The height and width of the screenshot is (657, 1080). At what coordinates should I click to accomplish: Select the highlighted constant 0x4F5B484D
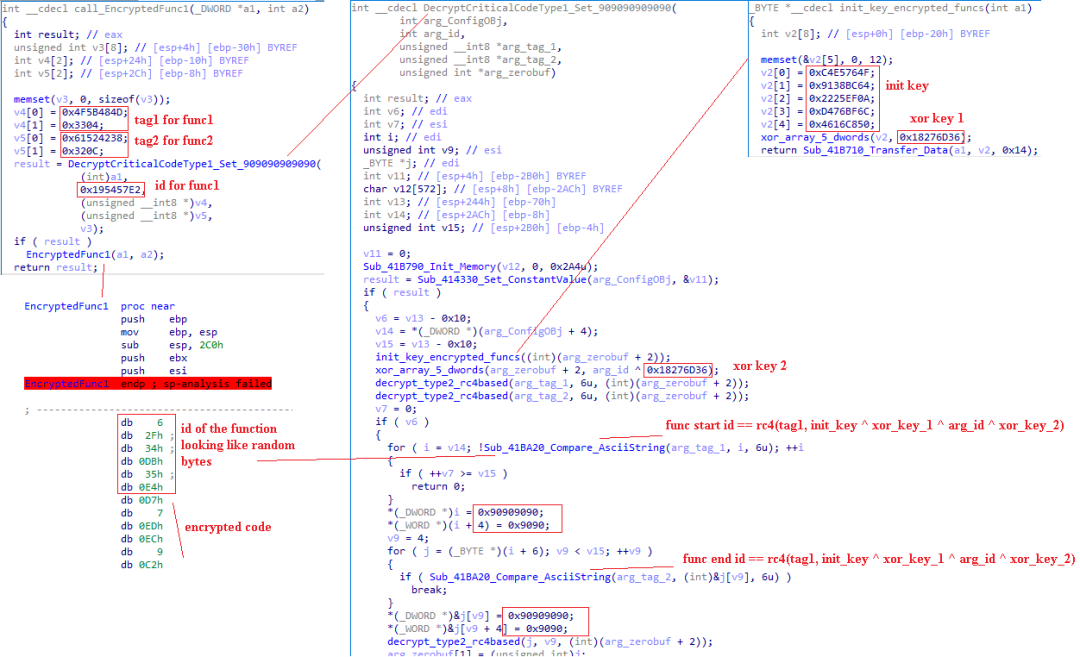(x=94, y=111)
